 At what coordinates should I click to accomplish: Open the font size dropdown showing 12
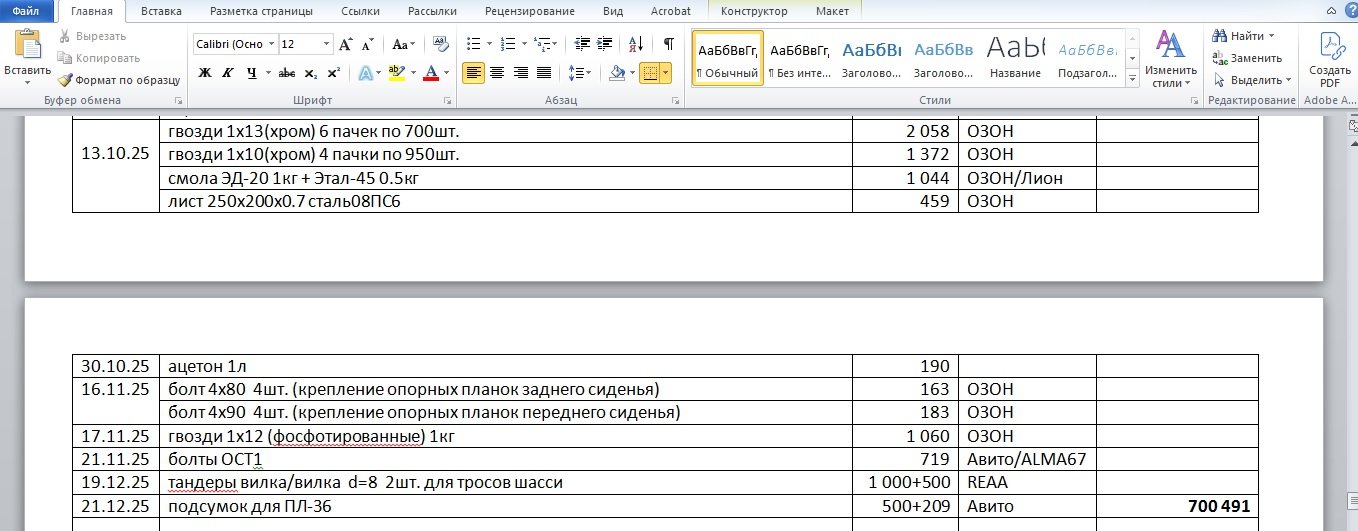click(326, 45)
